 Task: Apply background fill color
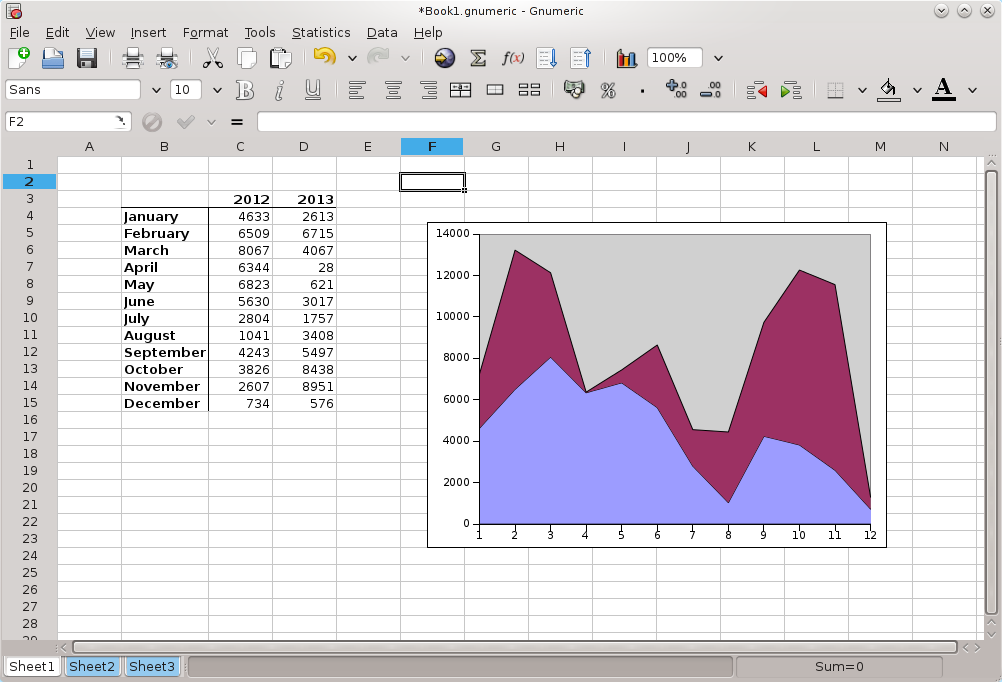tap(888, 90)
